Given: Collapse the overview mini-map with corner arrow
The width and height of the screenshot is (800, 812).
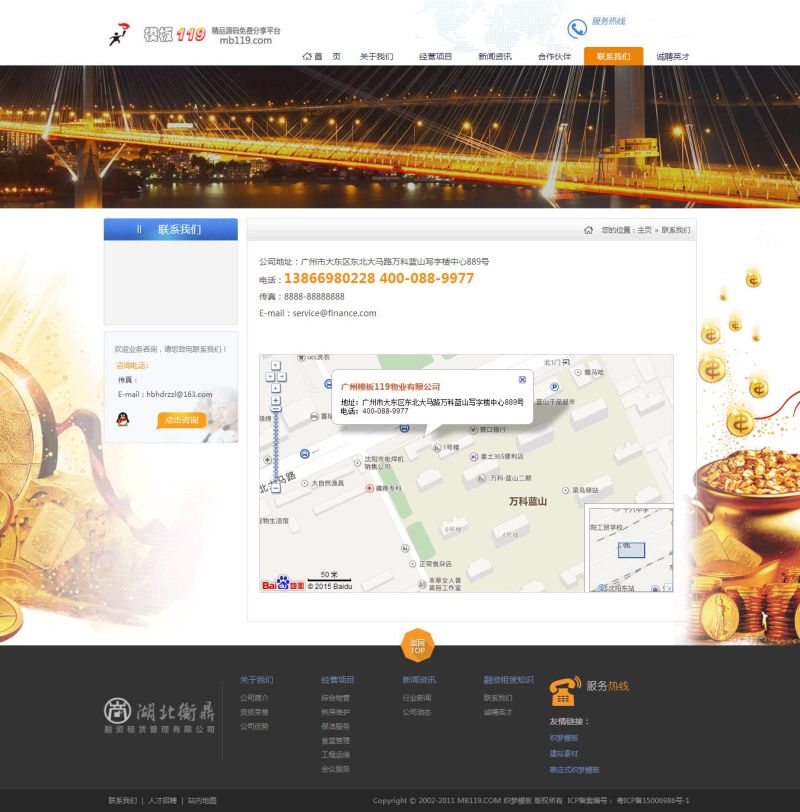Looking at the screenshot, I should [x=668, y=588].
